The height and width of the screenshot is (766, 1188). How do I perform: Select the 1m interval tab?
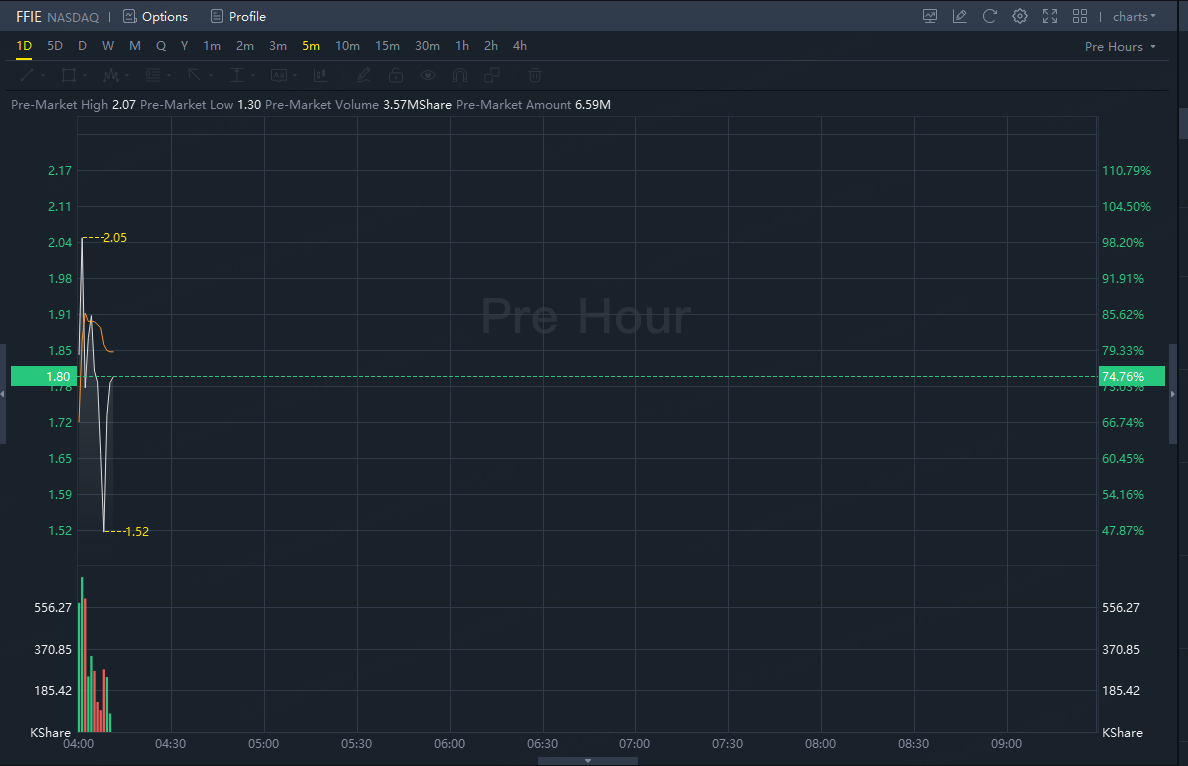click(212, 46)
